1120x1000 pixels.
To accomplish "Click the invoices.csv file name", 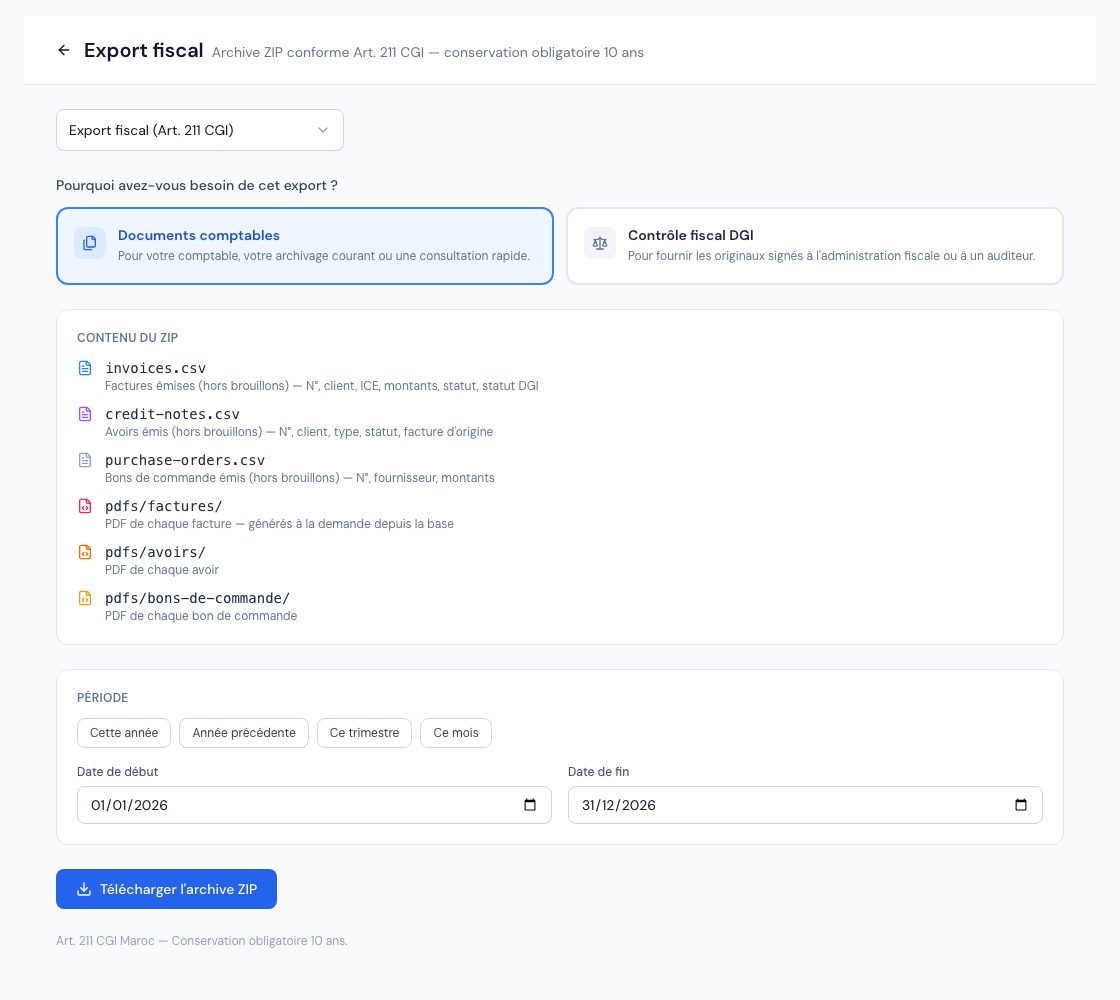I will point(156,368).
